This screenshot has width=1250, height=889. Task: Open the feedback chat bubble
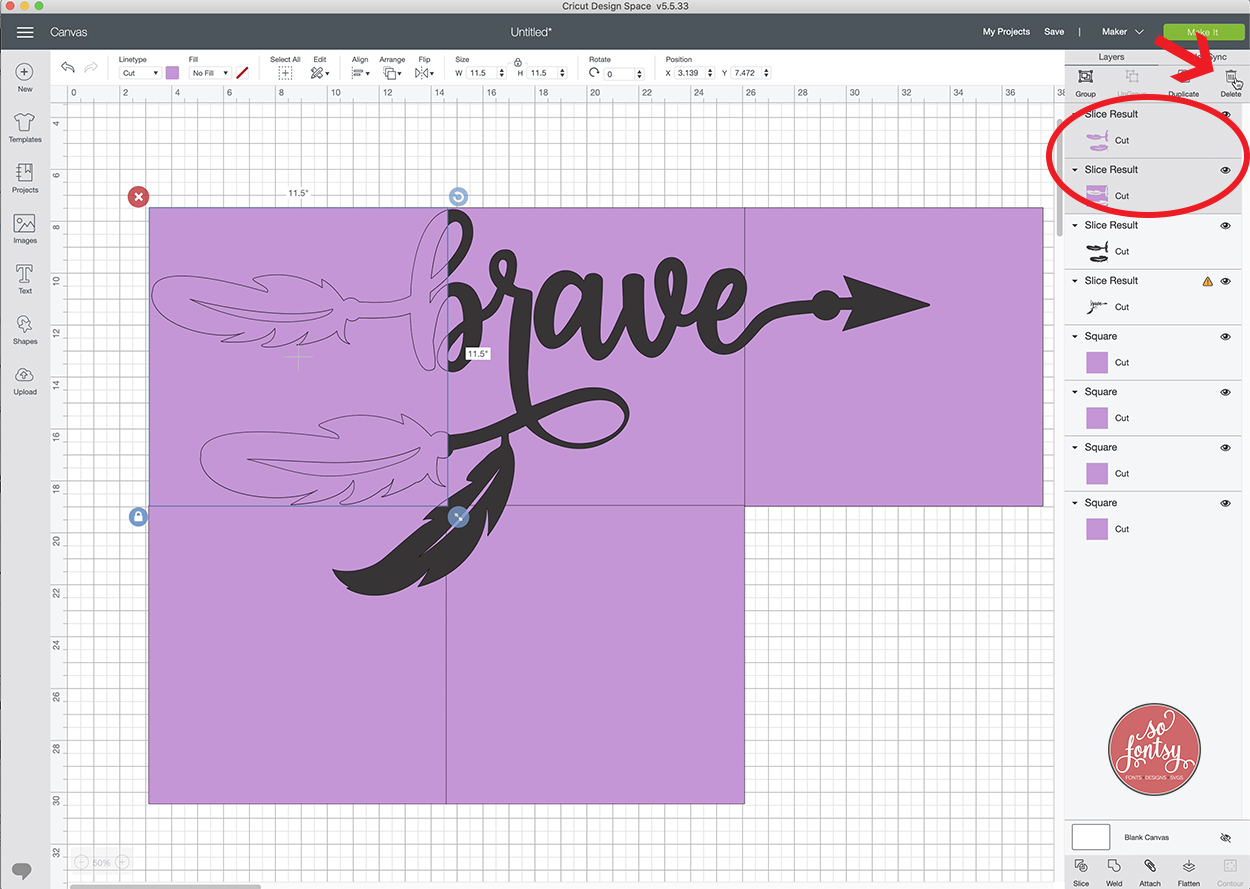pos(23,870)
